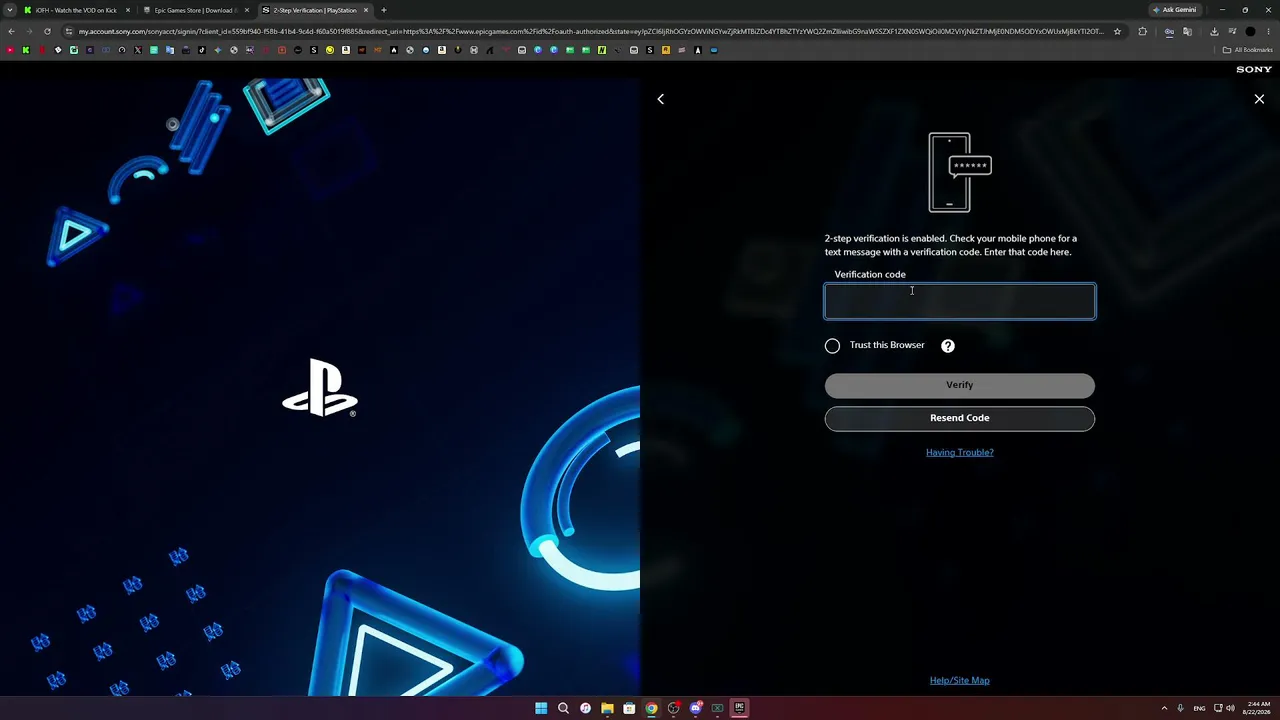Show hidden system tray icons
The height and width of the screenshot is (720, 1280).
click(x=1164, y=708)
